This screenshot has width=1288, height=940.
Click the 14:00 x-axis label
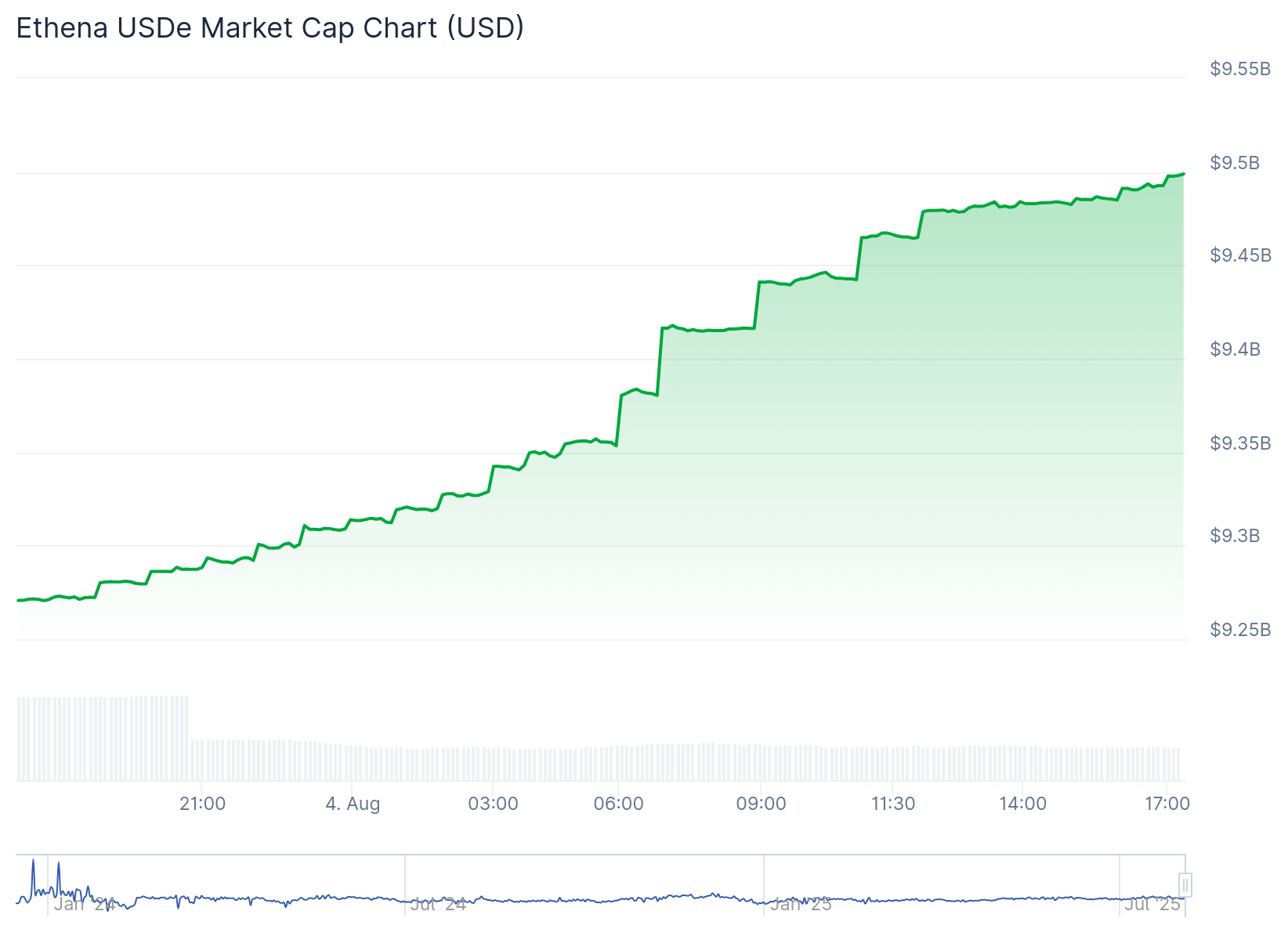(x=1022, y=804)
